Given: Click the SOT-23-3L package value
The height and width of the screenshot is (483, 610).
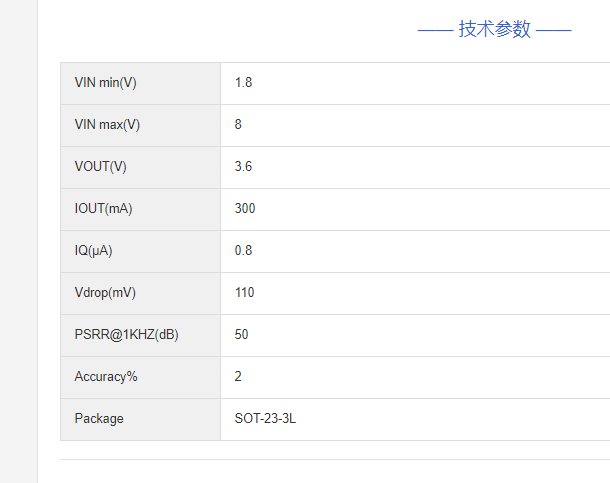Looking at the screenshot, I should click(x=265, y=419).
